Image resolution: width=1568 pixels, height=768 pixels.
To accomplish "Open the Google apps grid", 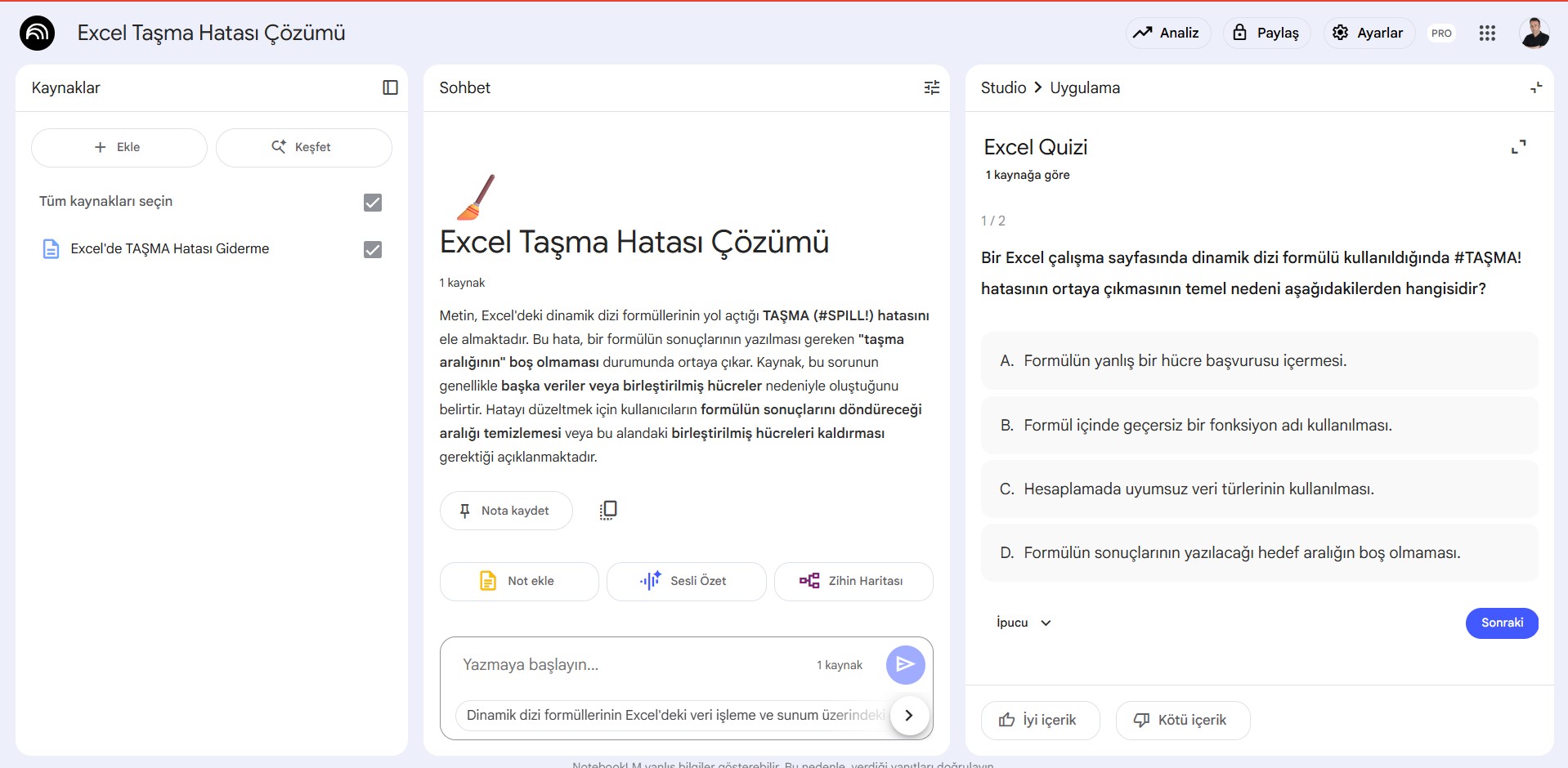I will point(1487,33).
